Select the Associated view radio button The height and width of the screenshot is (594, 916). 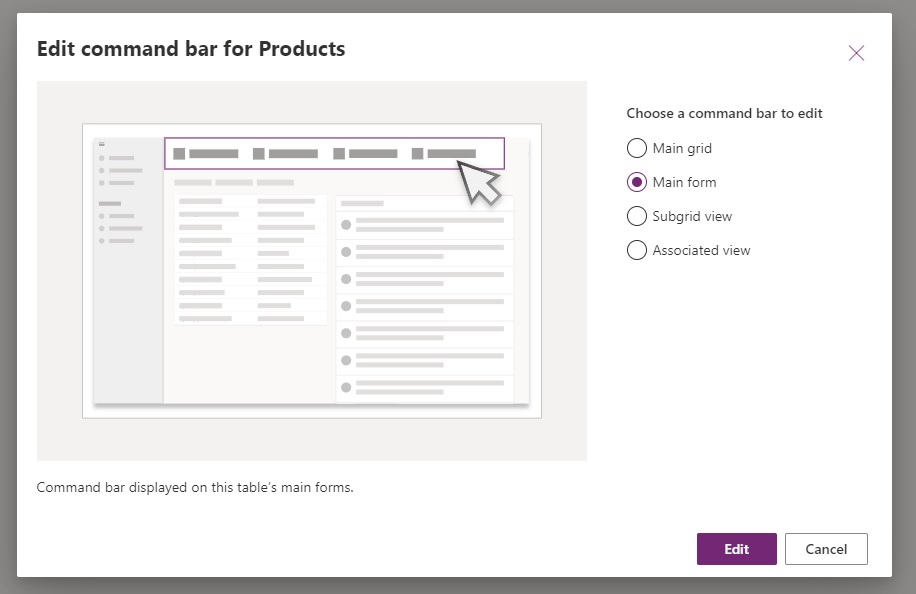[636, 250]
